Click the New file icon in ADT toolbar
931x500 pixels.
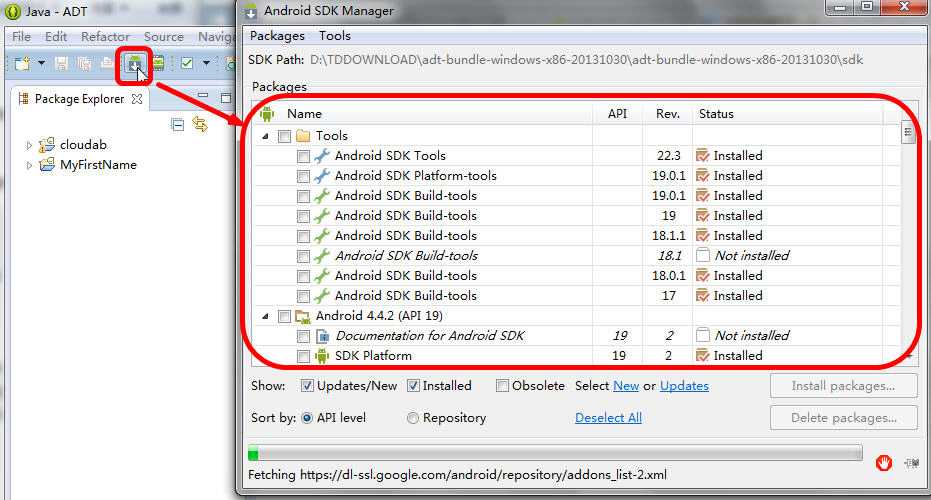pyautogui.click(x=23, y=63)
